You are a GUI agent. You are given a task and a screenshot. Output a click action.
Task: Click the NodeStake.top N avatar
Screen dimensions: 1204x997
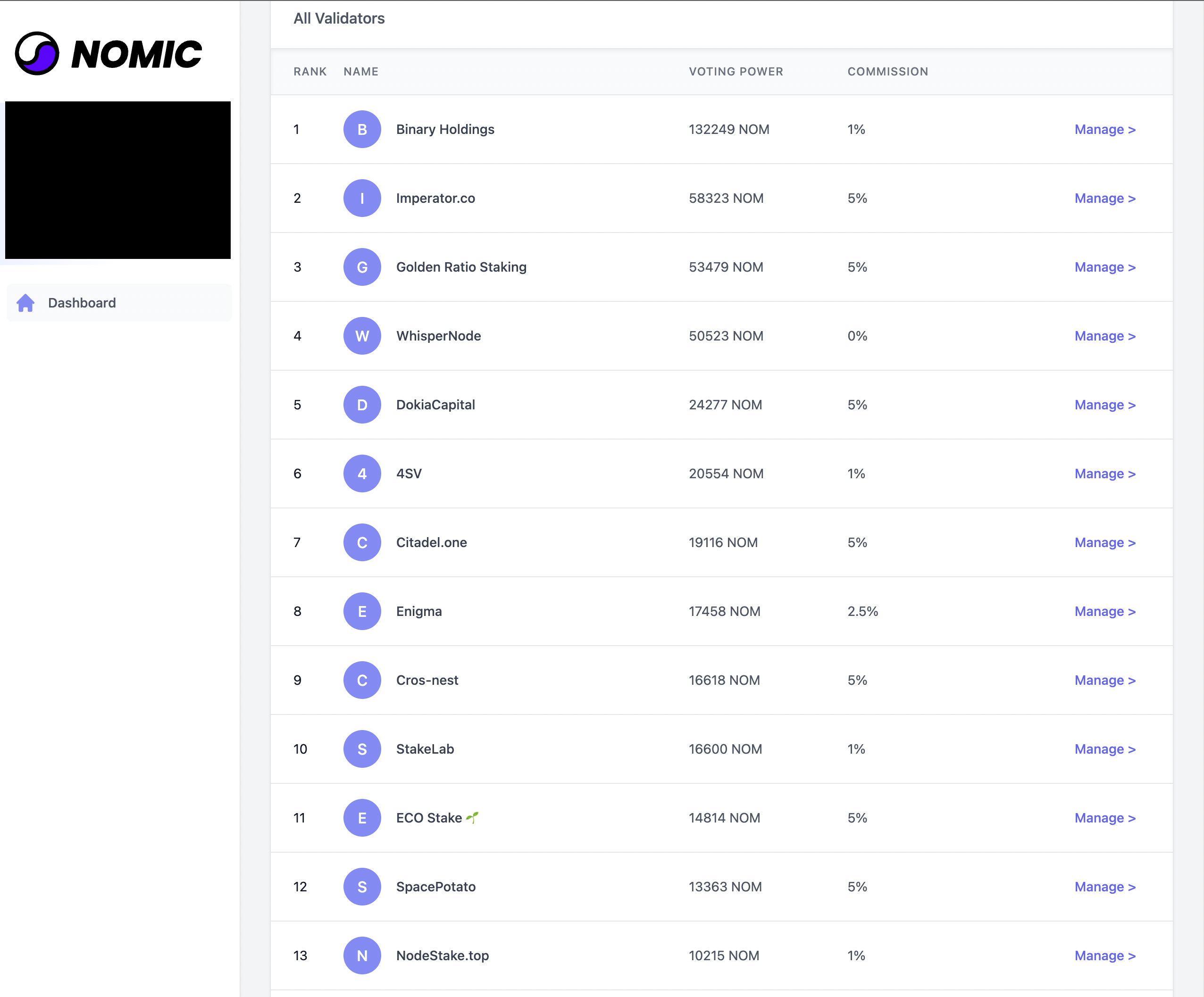click(362, 955)
